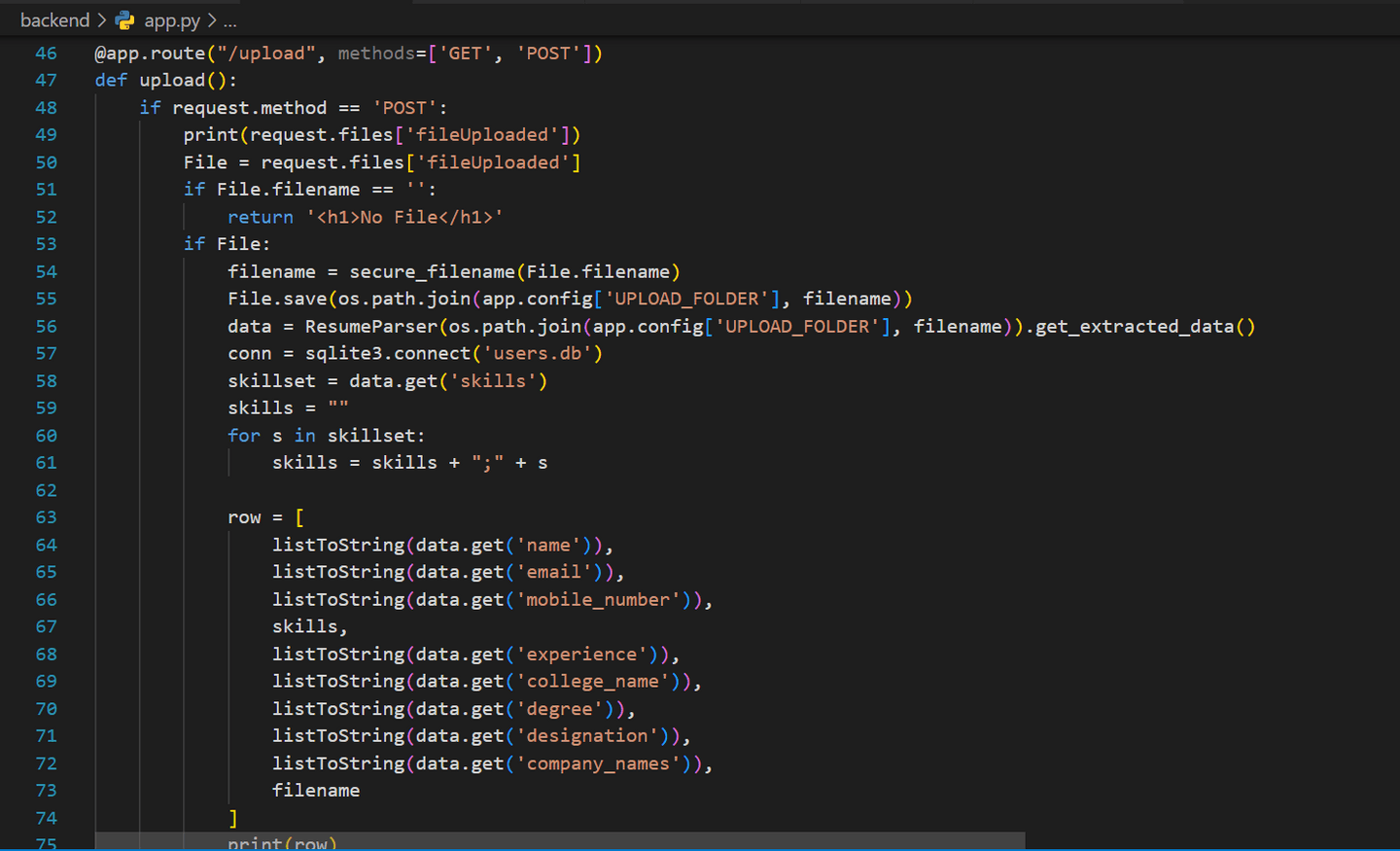Click 'skills,' entry on line 67
This screenshot has height=851, width=1400.
[310, 626]
